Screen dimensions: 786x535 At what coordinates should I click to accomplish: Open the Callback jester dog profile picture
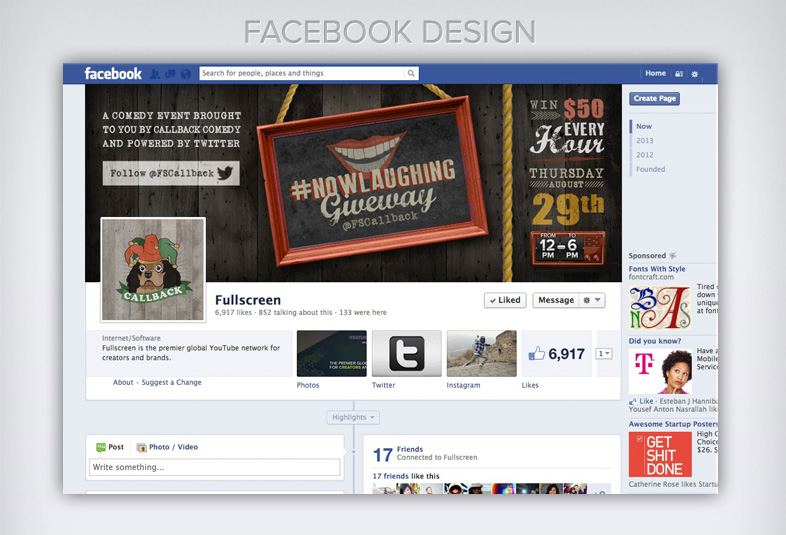(153, 269)
